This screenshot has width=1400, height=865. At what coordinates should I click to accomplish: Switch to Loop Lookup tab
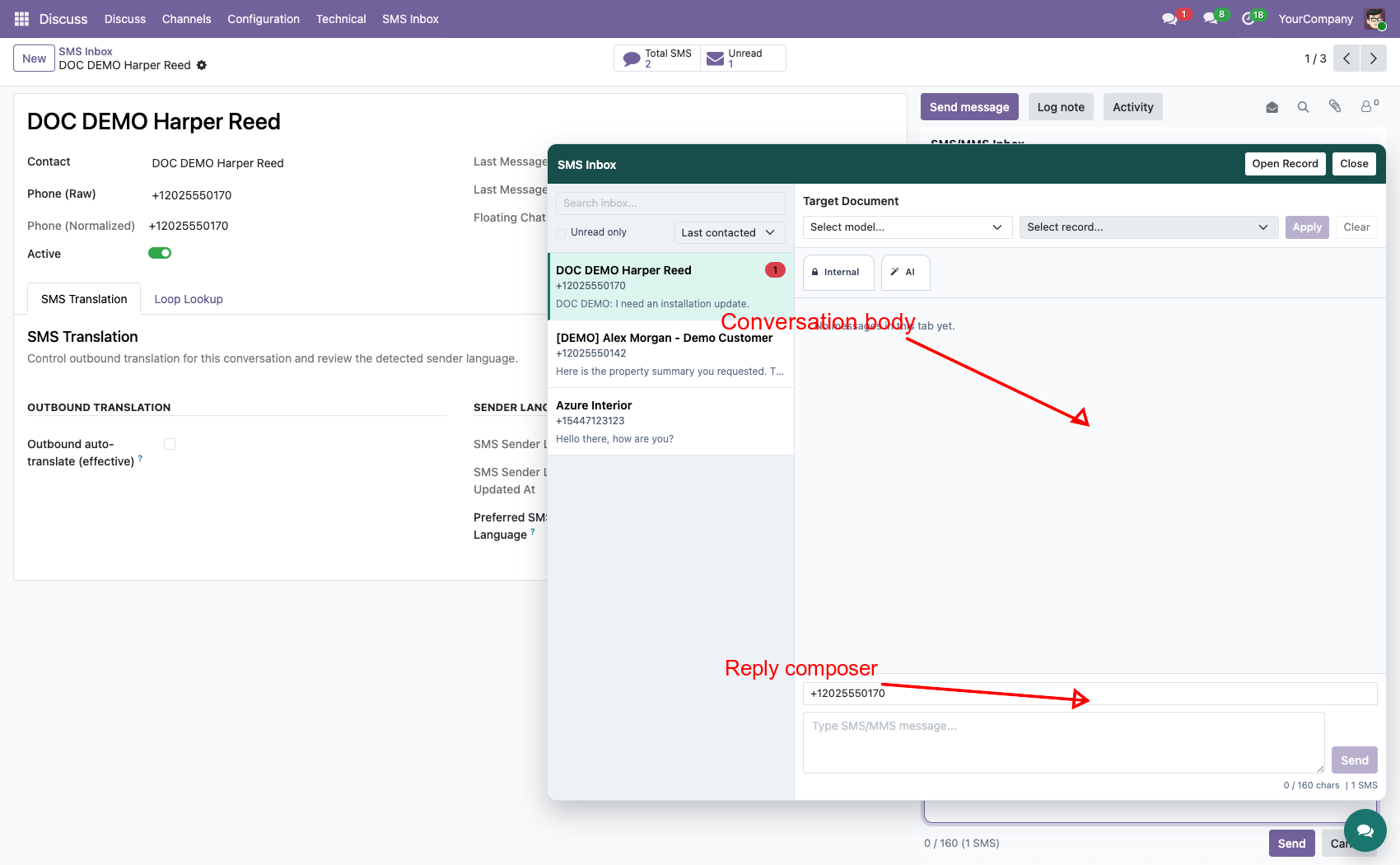(x=189, y=299)
